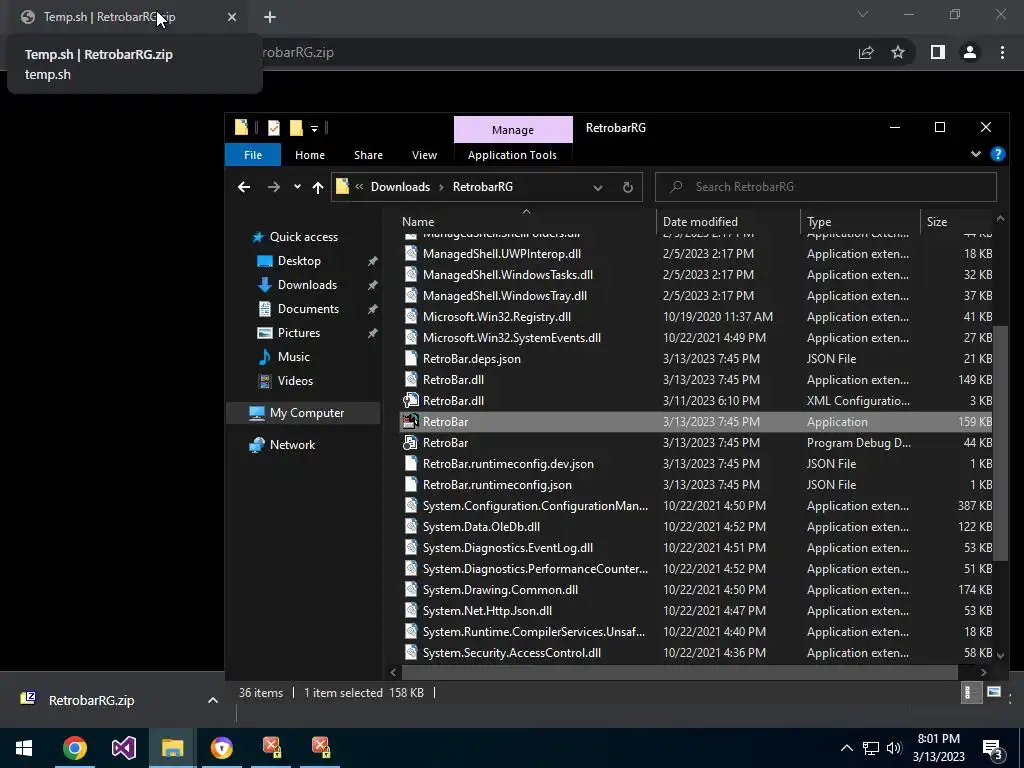Open Visual Studio from the taskbar

pyautogui.click(x=123, y=748)
